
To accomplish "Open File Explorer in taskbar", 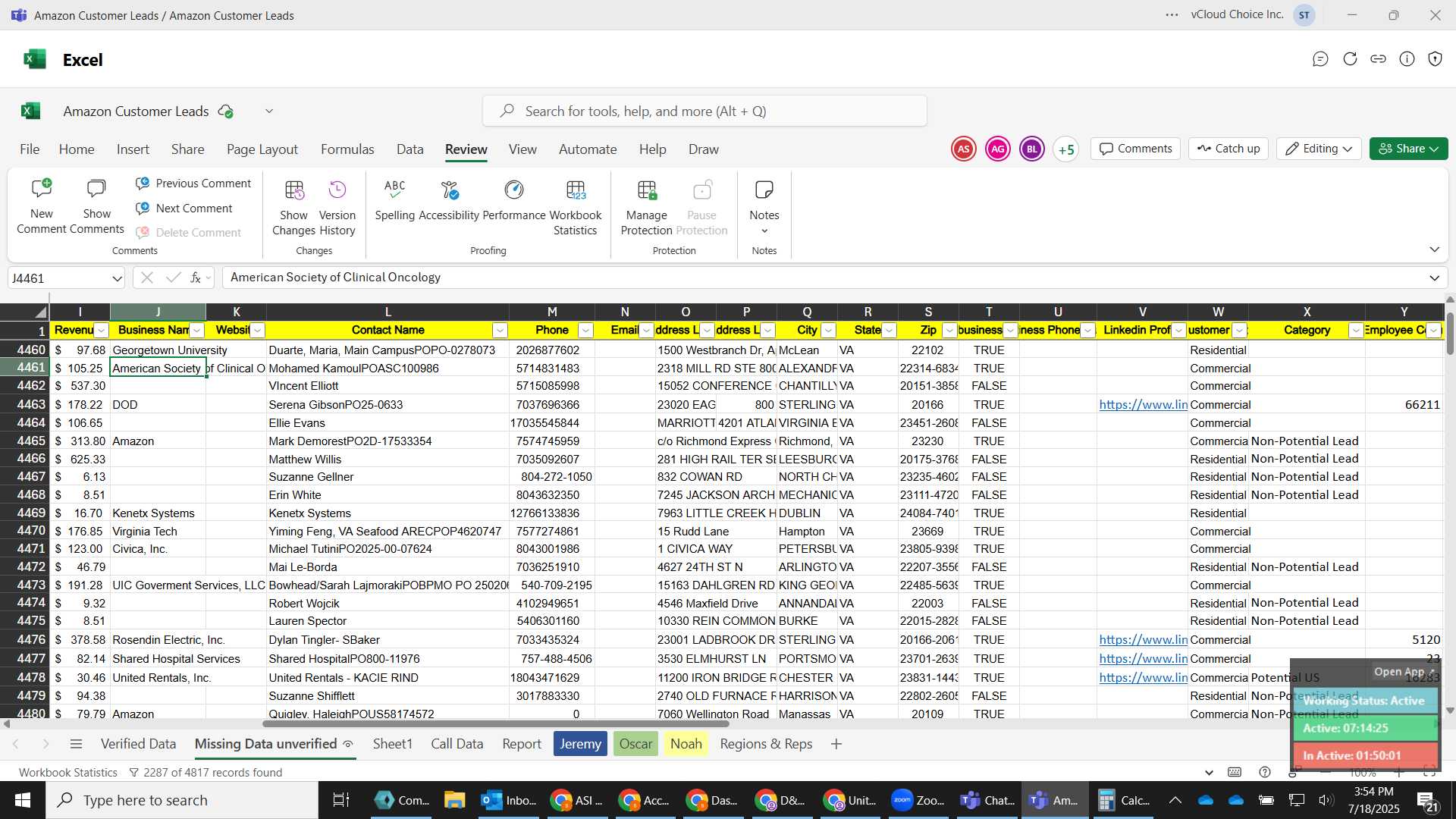I will pyautogui.click(x=454, y=800).
